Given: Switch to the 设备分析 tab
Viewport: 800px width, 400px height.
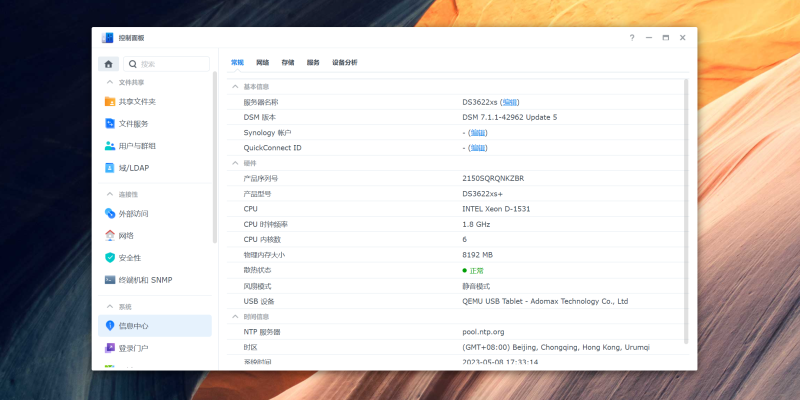Looking at the screenshot, I should [345, 62].
